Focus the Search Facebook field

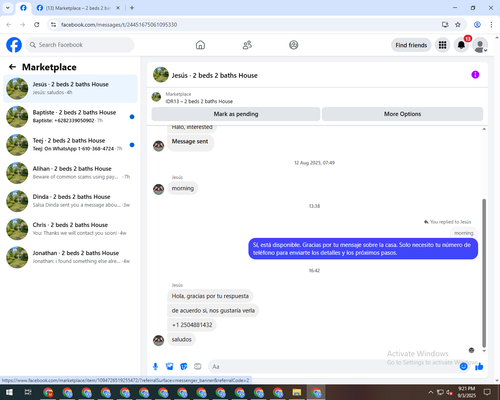pyautogui.click(x=80, y=45)
